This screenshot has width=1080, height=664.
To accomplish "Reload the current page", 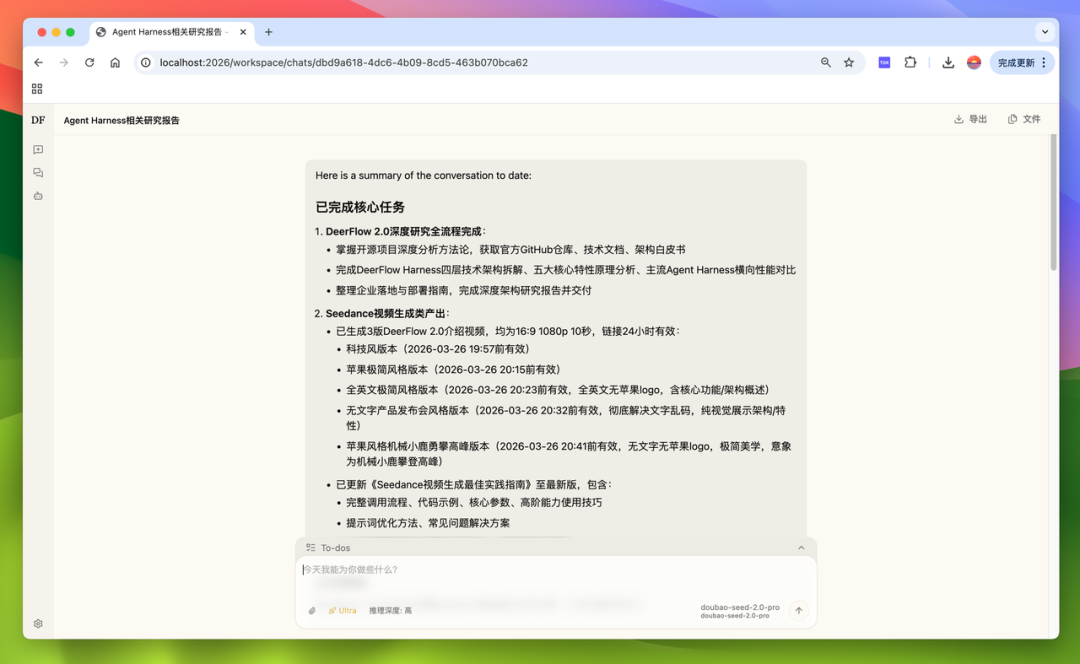I will tap(90, 63).
